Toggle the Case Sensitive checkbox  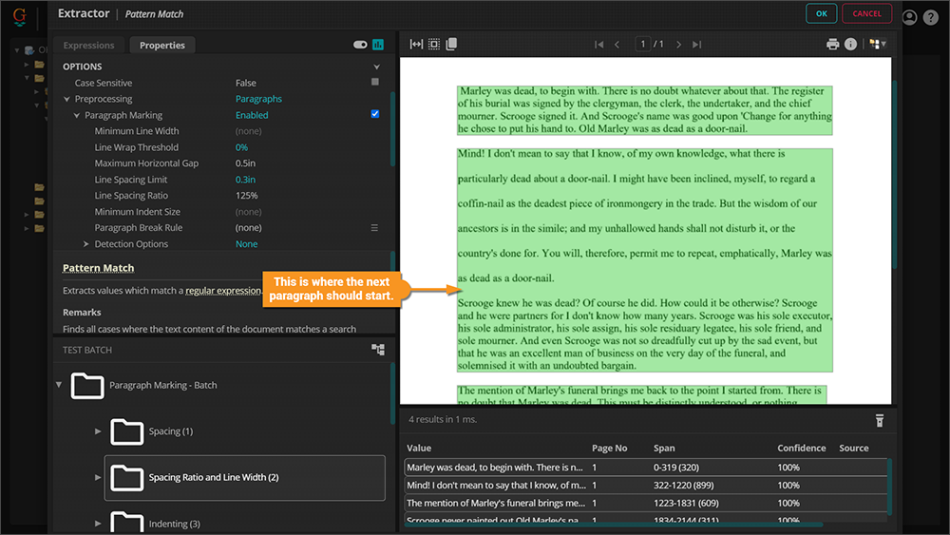[375, 82]
